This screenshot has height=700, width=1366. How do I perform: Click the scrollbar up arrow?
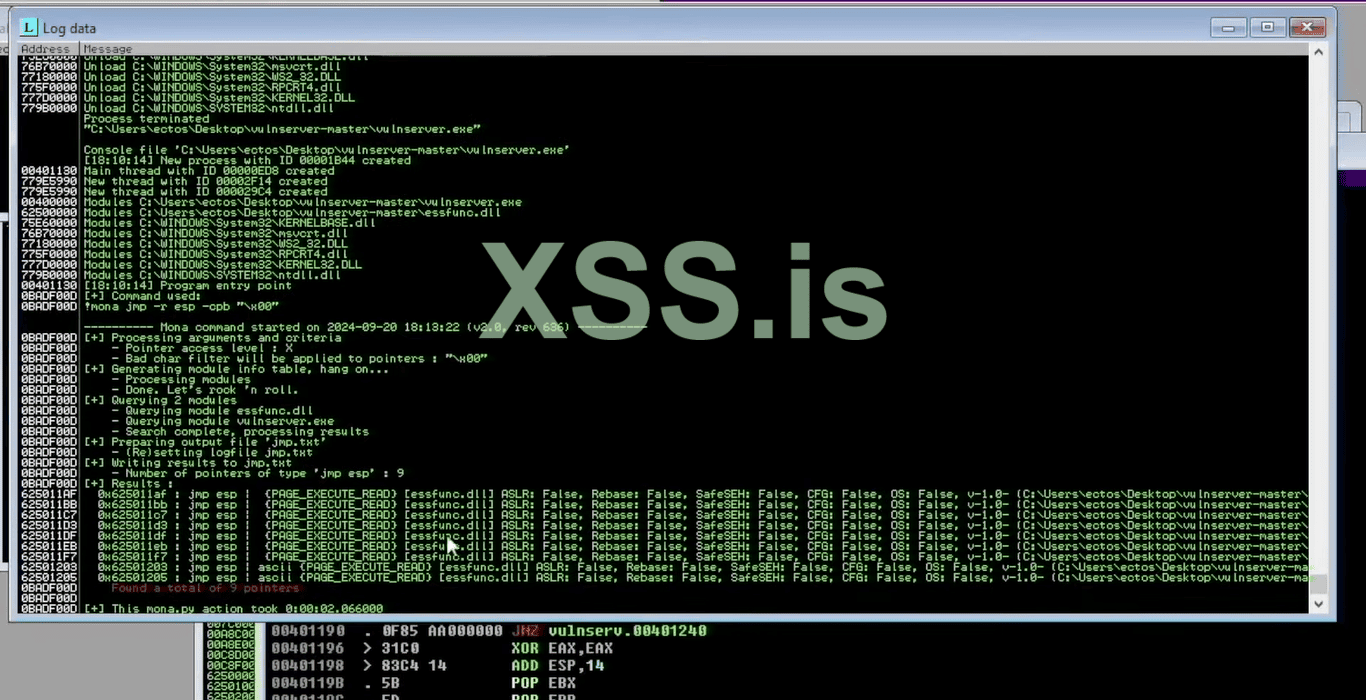click(x=1318, y=50)
